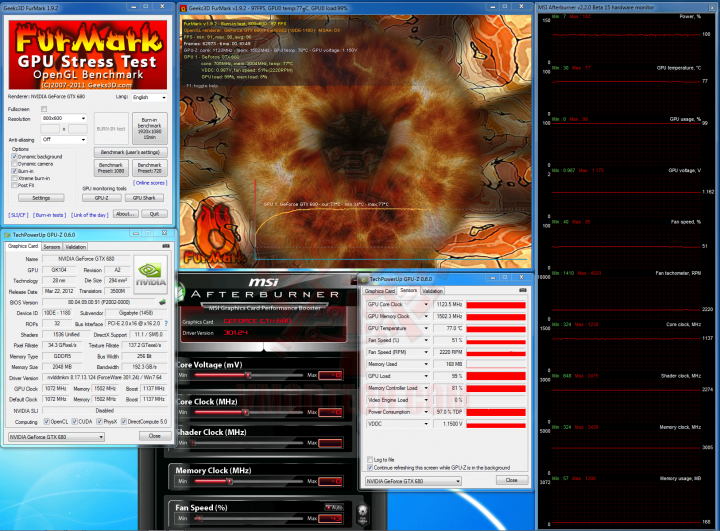This screenshot has height=531, width=720.
Task: Click the NVIDIA logo in GPU-Z
Action: click(150, 274)
